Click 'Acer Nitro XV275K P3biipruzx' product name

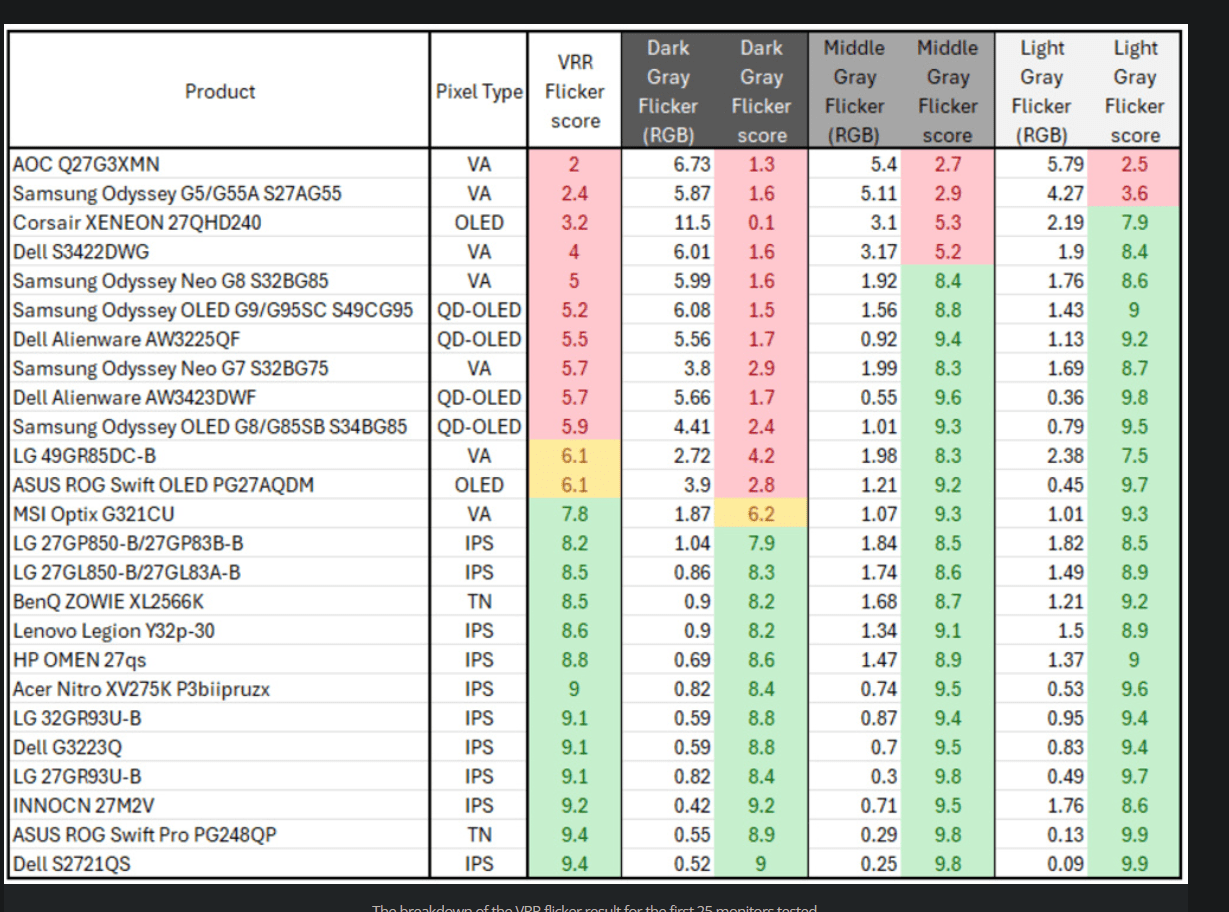coord(141,690)
